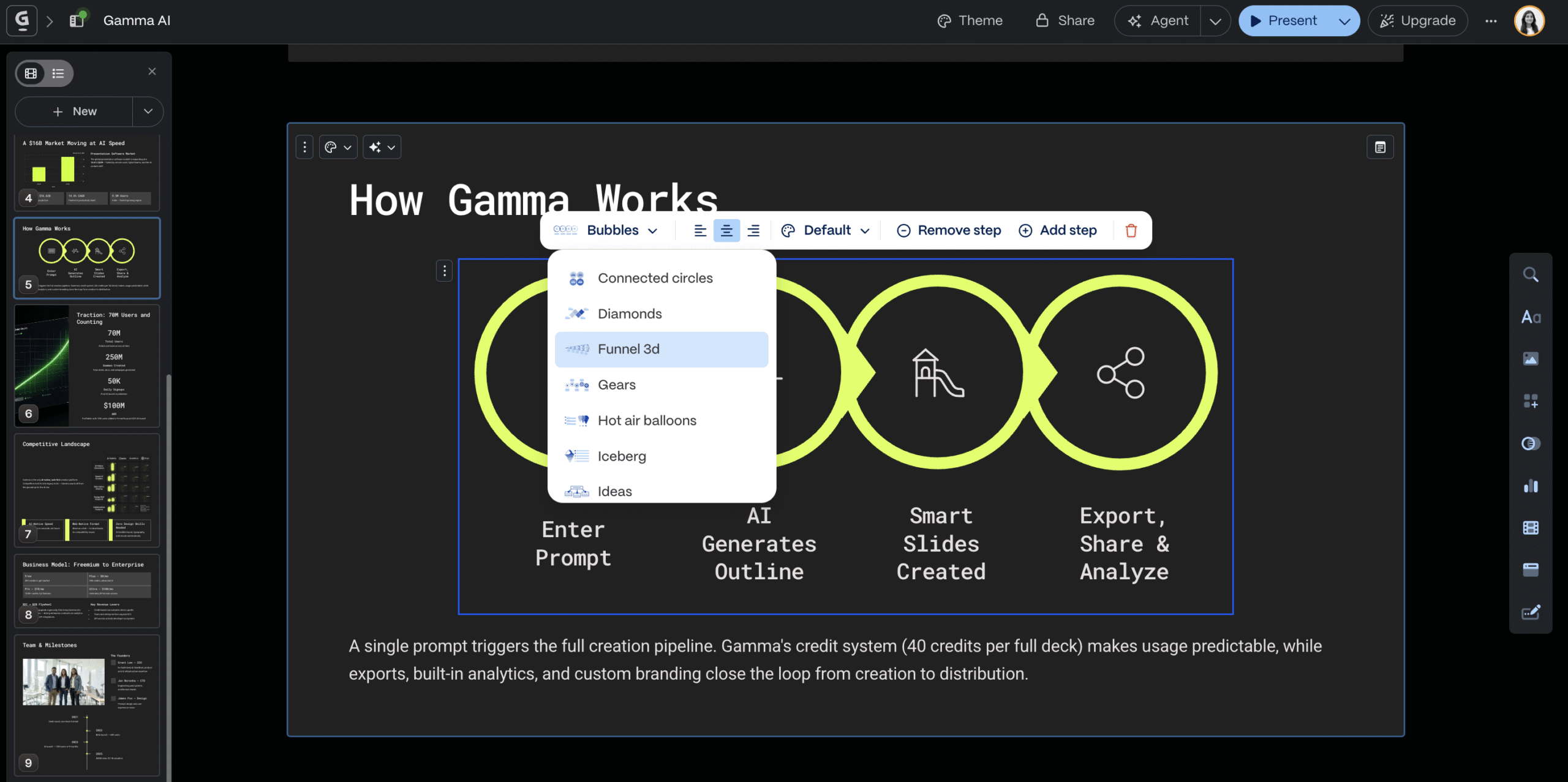The height and width of the screenshot is (782, 1568).
Task: Choose the Hot air balloons layout
Action: pyautogui.click(x=661, y=420)
